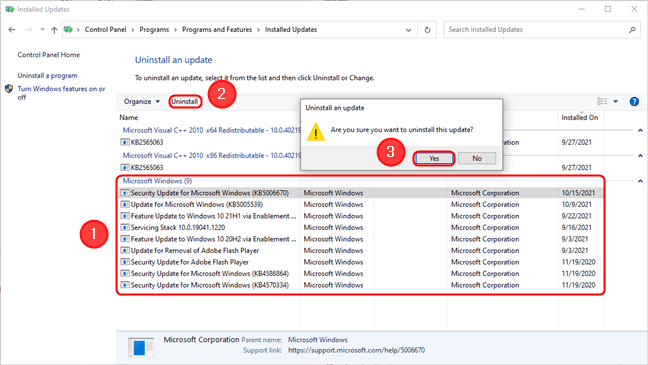Open Help with the question mark icon
648x365 pixels.
tap(634, 101)
